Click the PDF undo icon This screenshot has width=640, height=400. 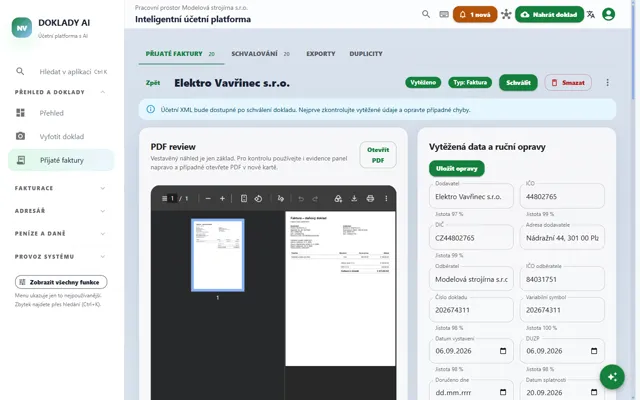301,198
